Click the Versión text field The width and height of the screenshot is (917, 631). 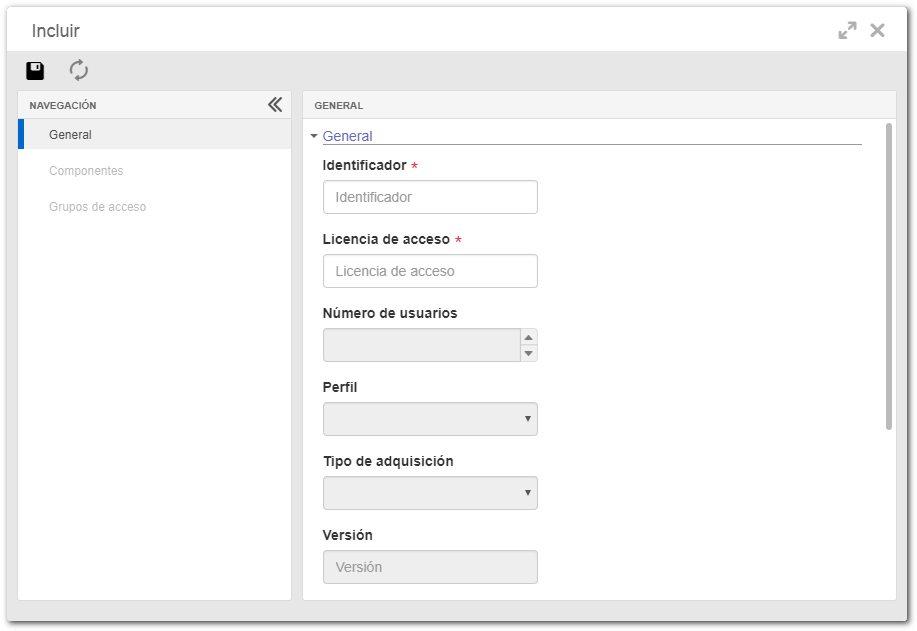[x=430, y=567]
